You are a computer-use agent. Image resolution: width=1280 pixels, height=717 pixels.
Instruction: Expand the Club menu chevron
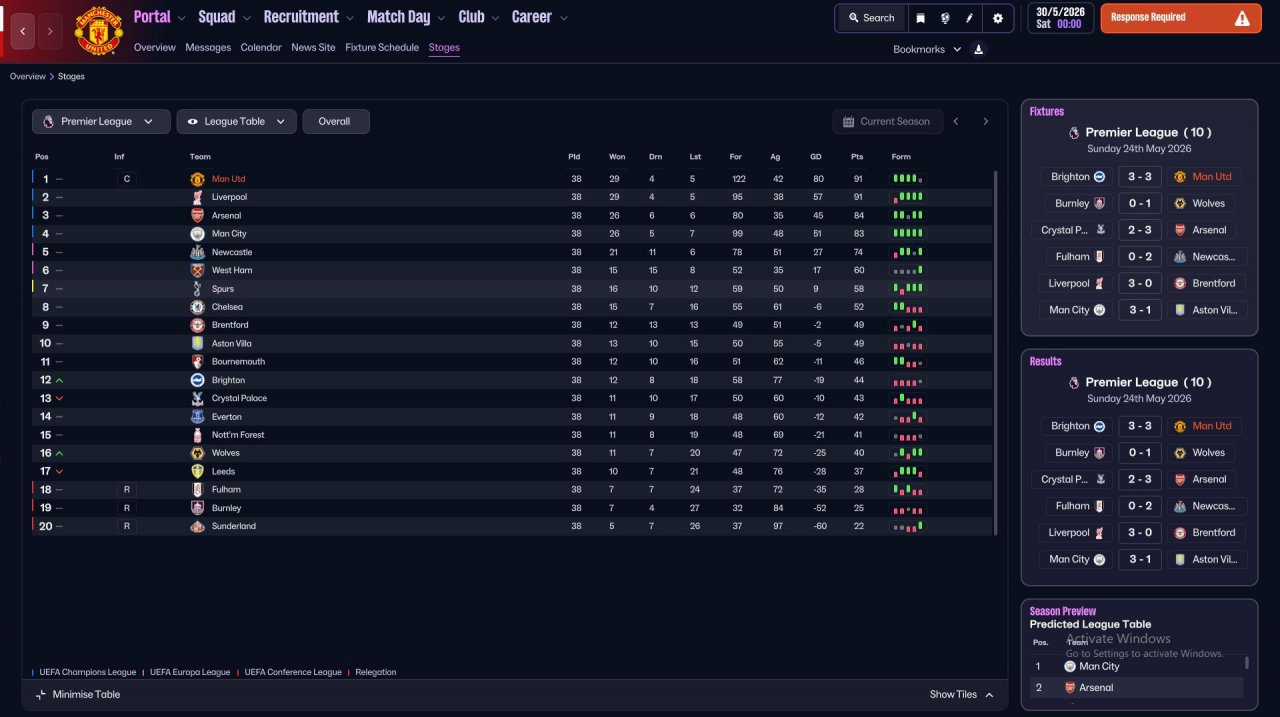494,18
